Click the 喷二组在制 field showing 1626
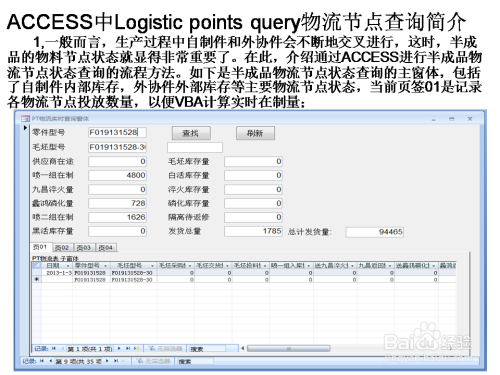 (117, 217)
